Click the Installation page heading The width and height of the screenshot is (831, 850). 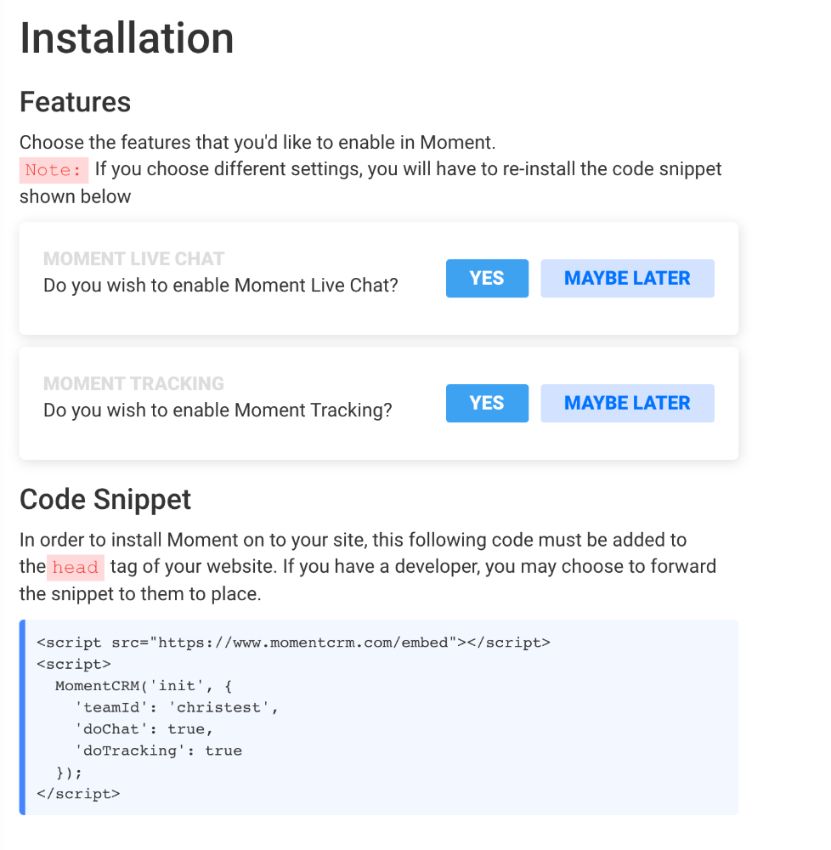point(126,38)
